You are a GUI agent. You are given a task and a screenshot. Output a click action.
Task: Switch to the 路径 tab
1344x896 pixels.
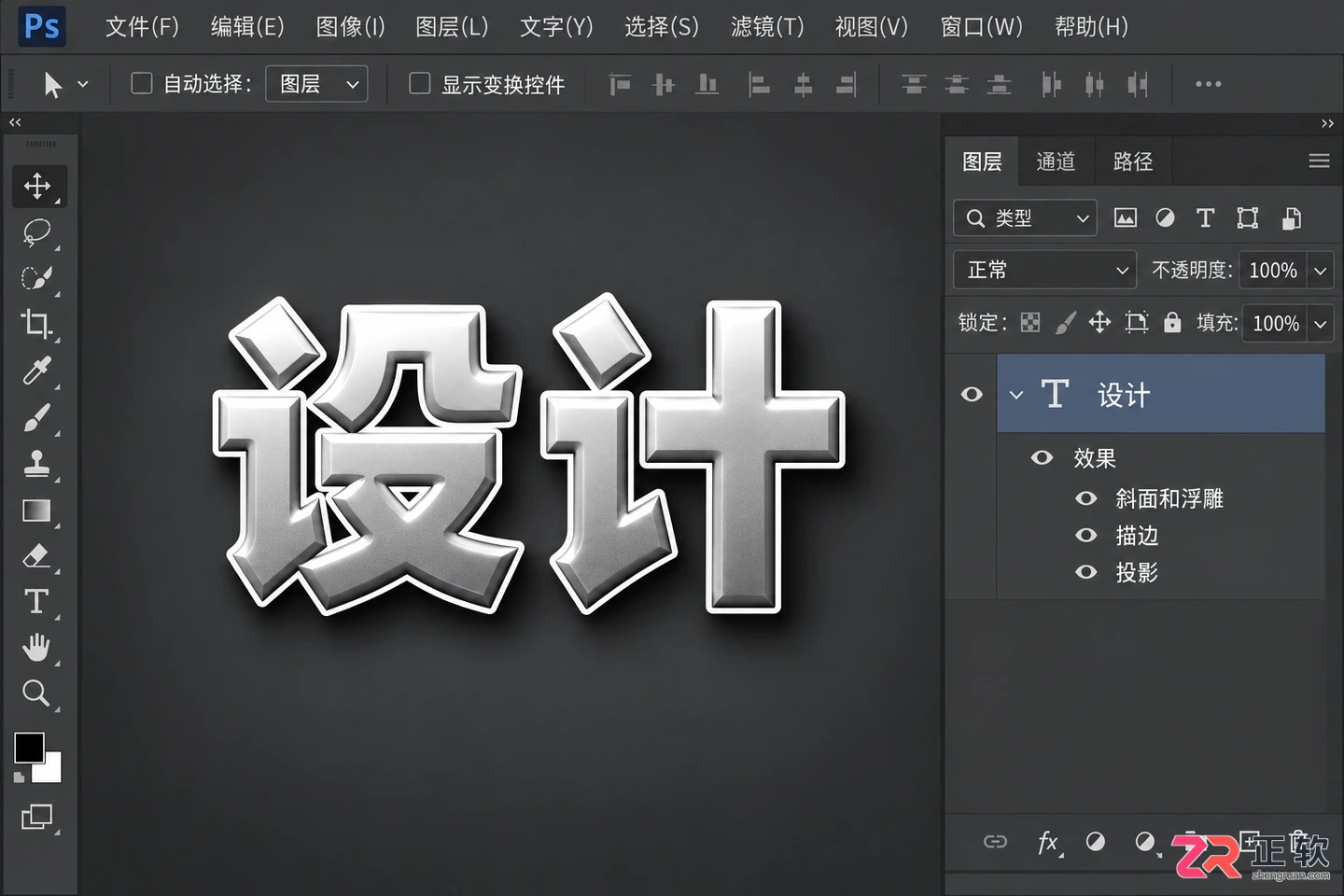1133,161
